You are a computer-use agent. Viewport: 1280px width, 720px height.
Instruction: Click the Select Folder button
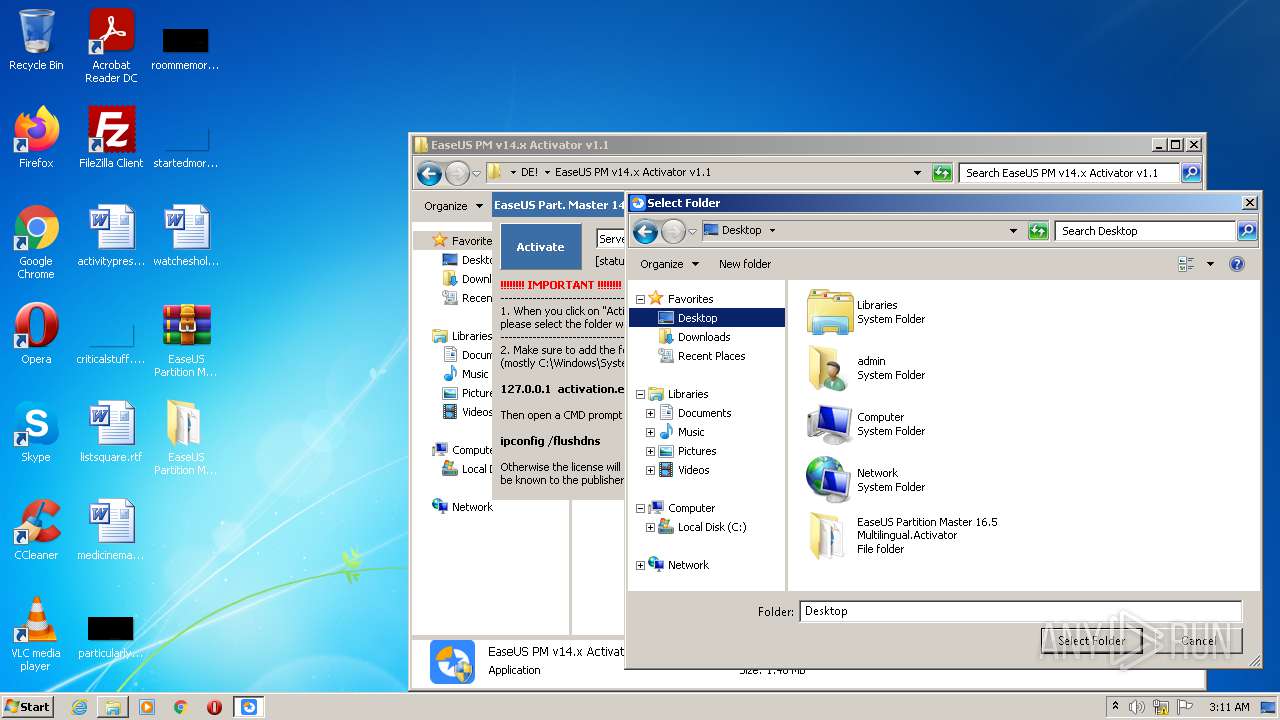1091,641
